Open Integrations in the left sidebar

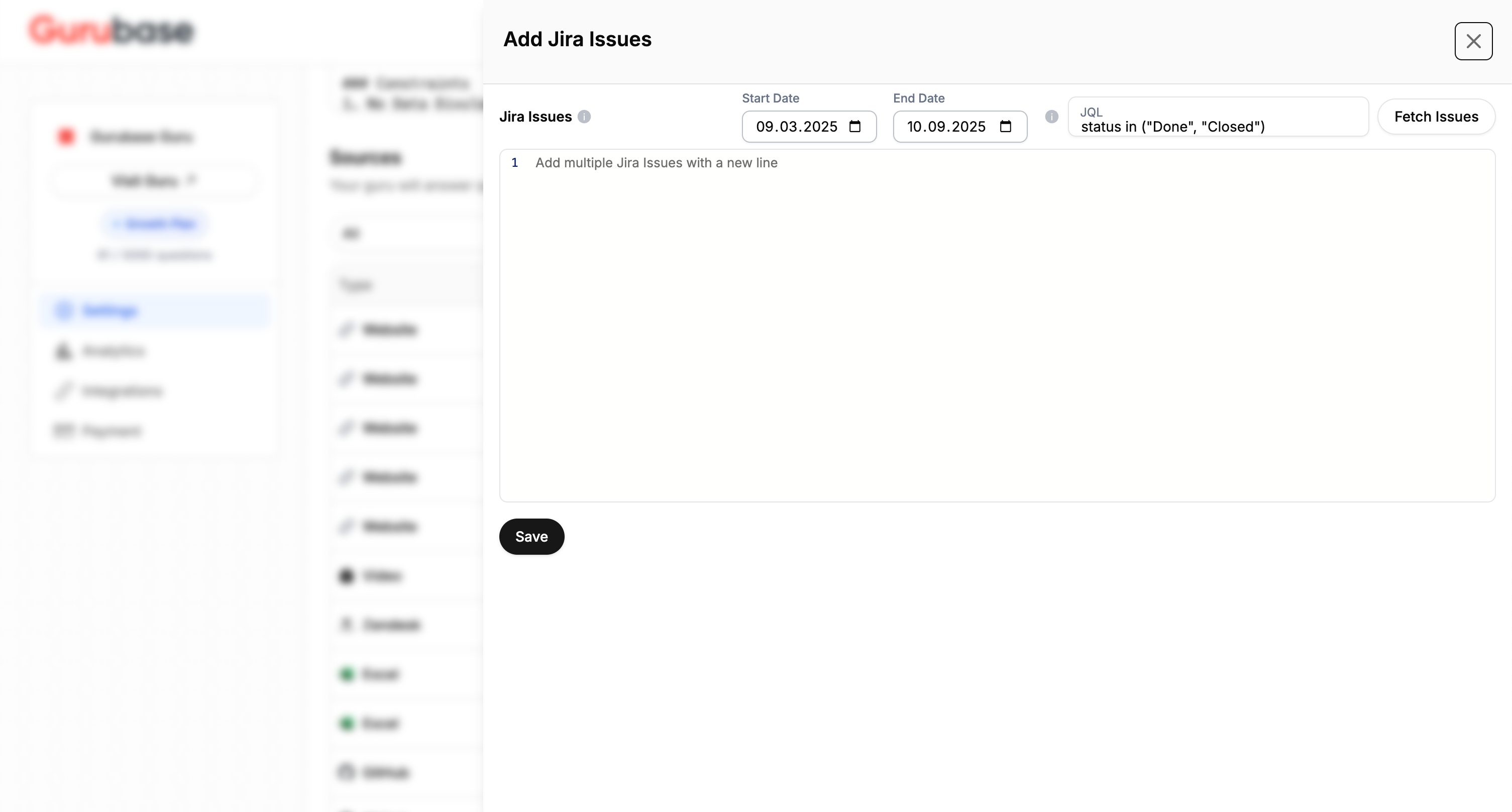pos(122,391)
